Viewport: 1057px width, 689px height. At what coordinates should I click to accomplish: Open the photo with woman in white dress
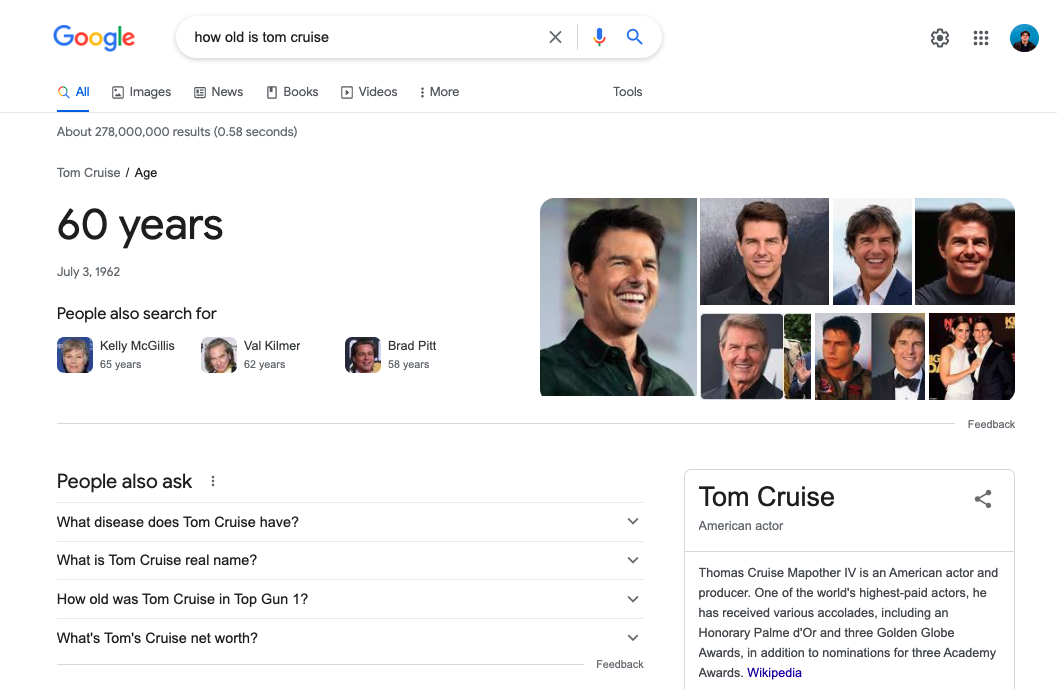tap(971, 357)
